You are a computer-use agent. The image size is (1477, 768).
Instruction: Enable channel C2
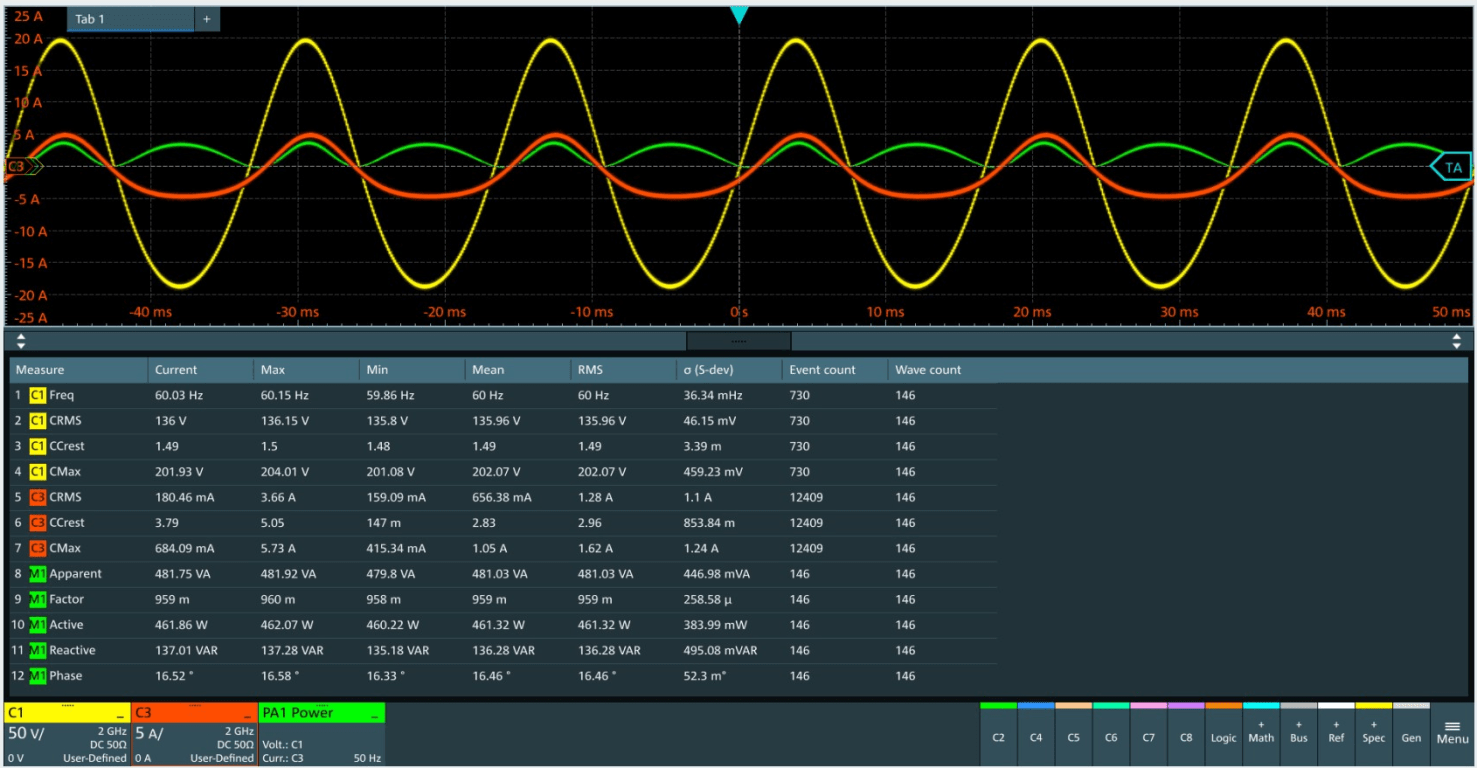[x=998, y=733]
